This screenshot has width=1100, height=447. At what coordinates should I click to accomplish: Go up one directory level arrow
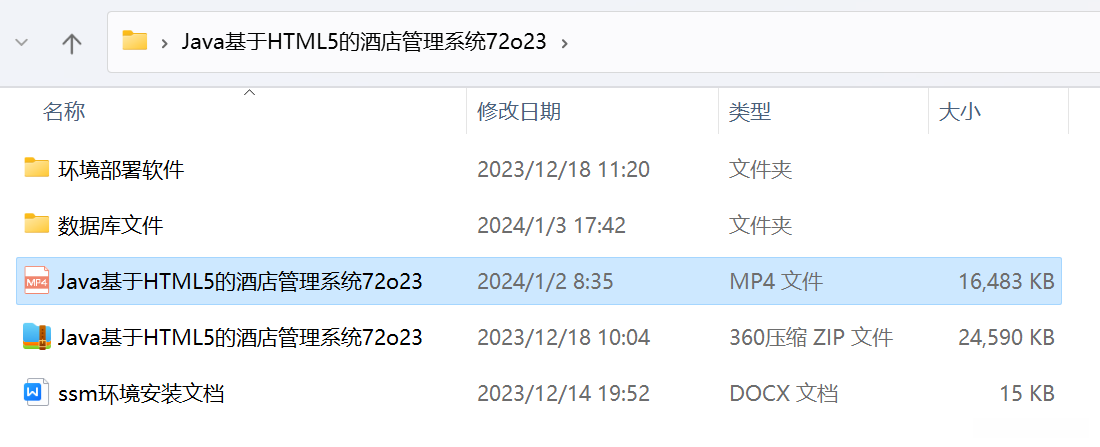tap(72, 44)
